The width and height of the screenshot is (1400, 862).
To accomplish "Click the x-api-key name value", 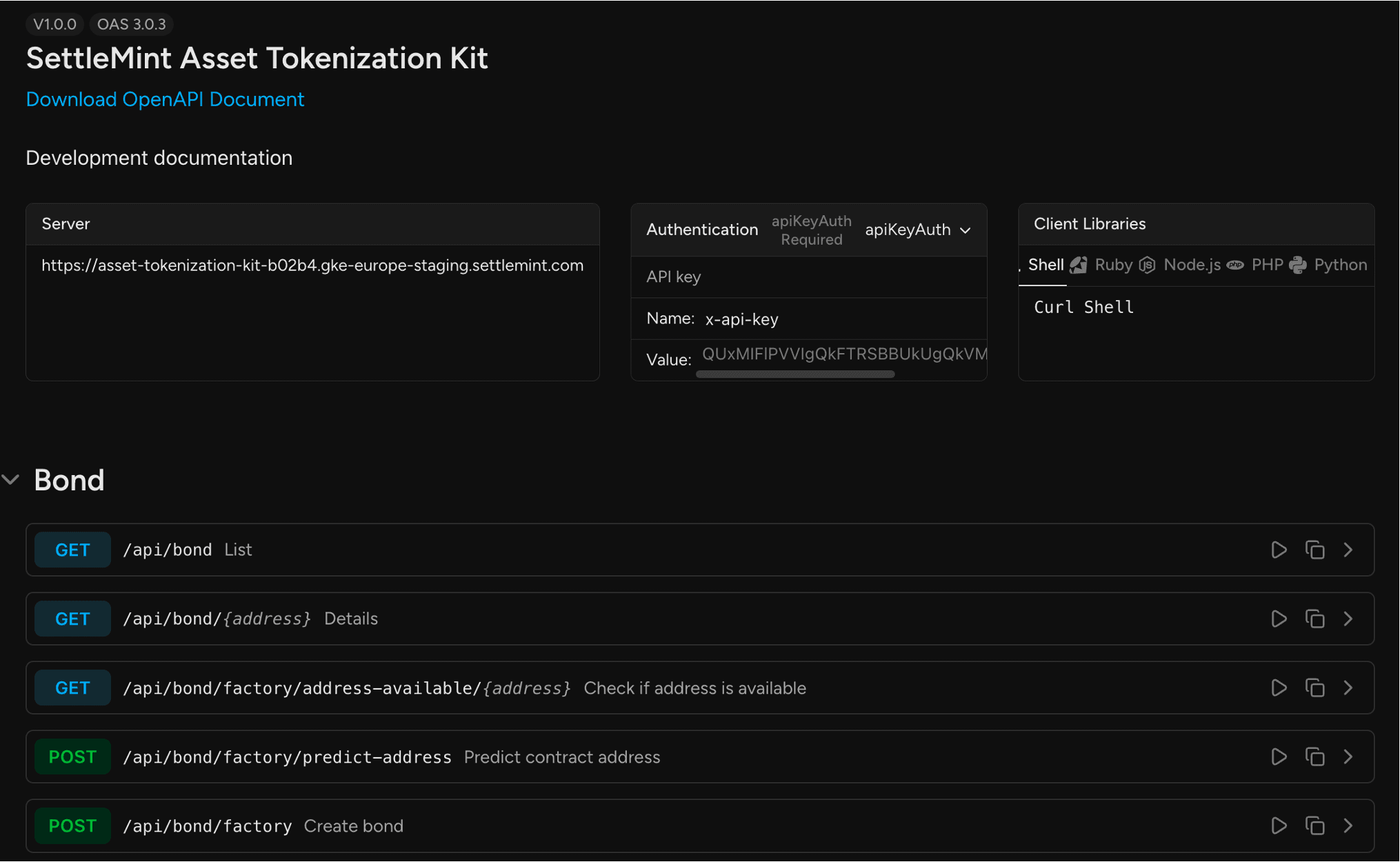I will [741, 319].
